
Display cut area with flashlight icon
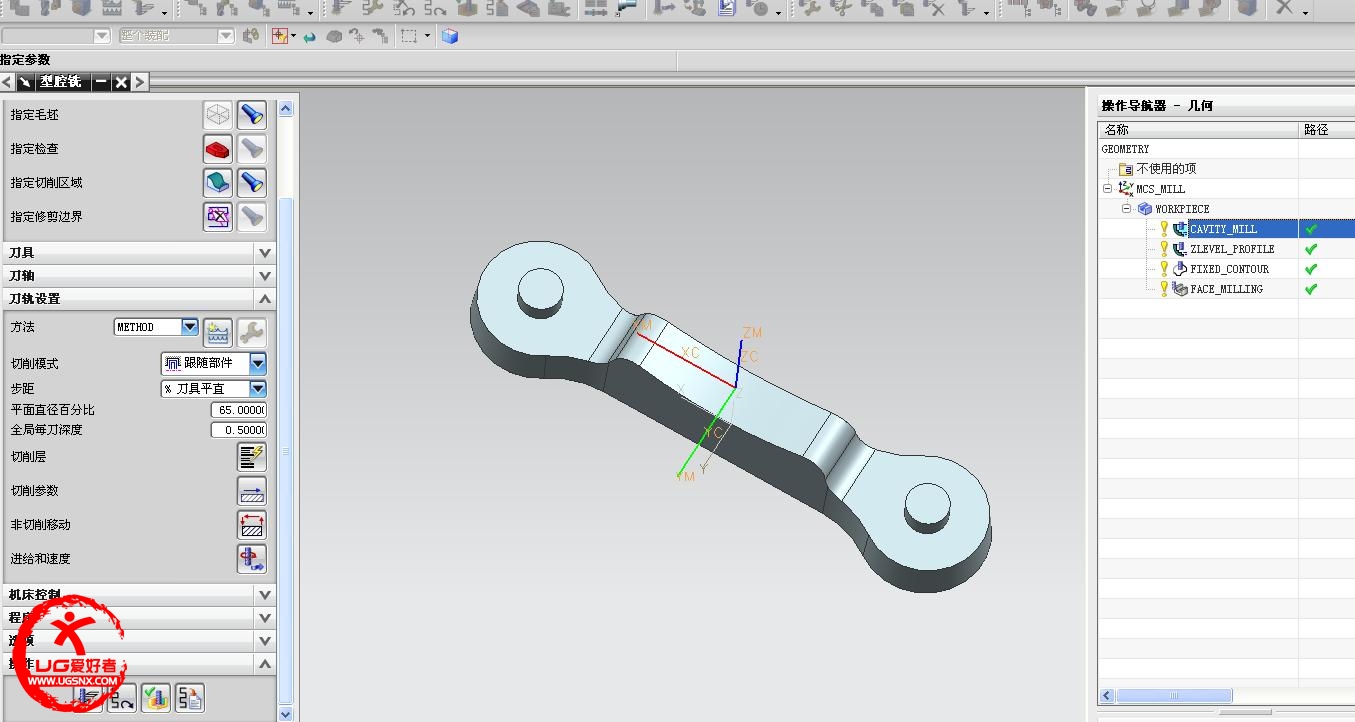[x=252, y=183]
